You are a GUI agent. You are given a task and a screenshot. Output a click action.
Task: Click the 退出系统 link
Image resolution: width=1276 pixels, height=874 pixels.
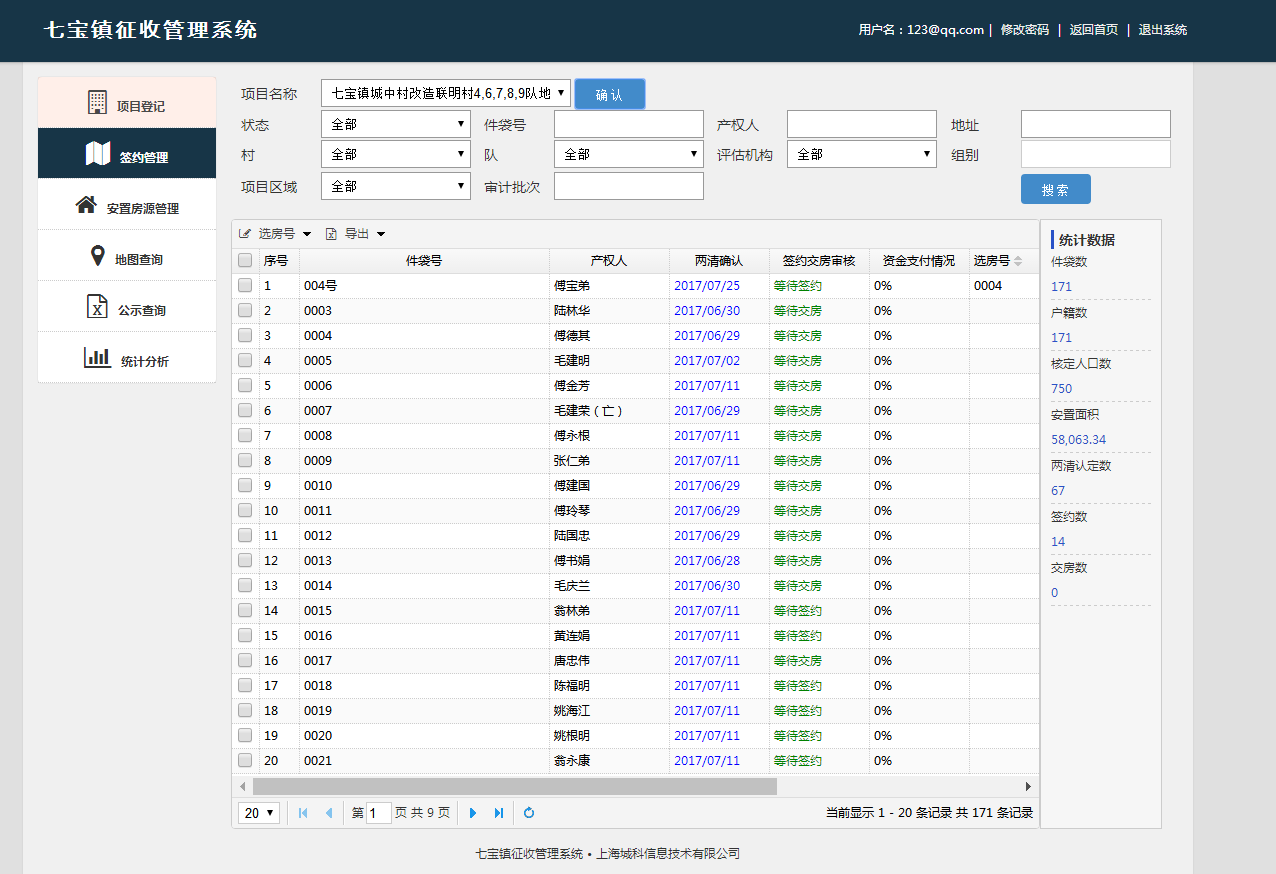tap(1162, 30)
